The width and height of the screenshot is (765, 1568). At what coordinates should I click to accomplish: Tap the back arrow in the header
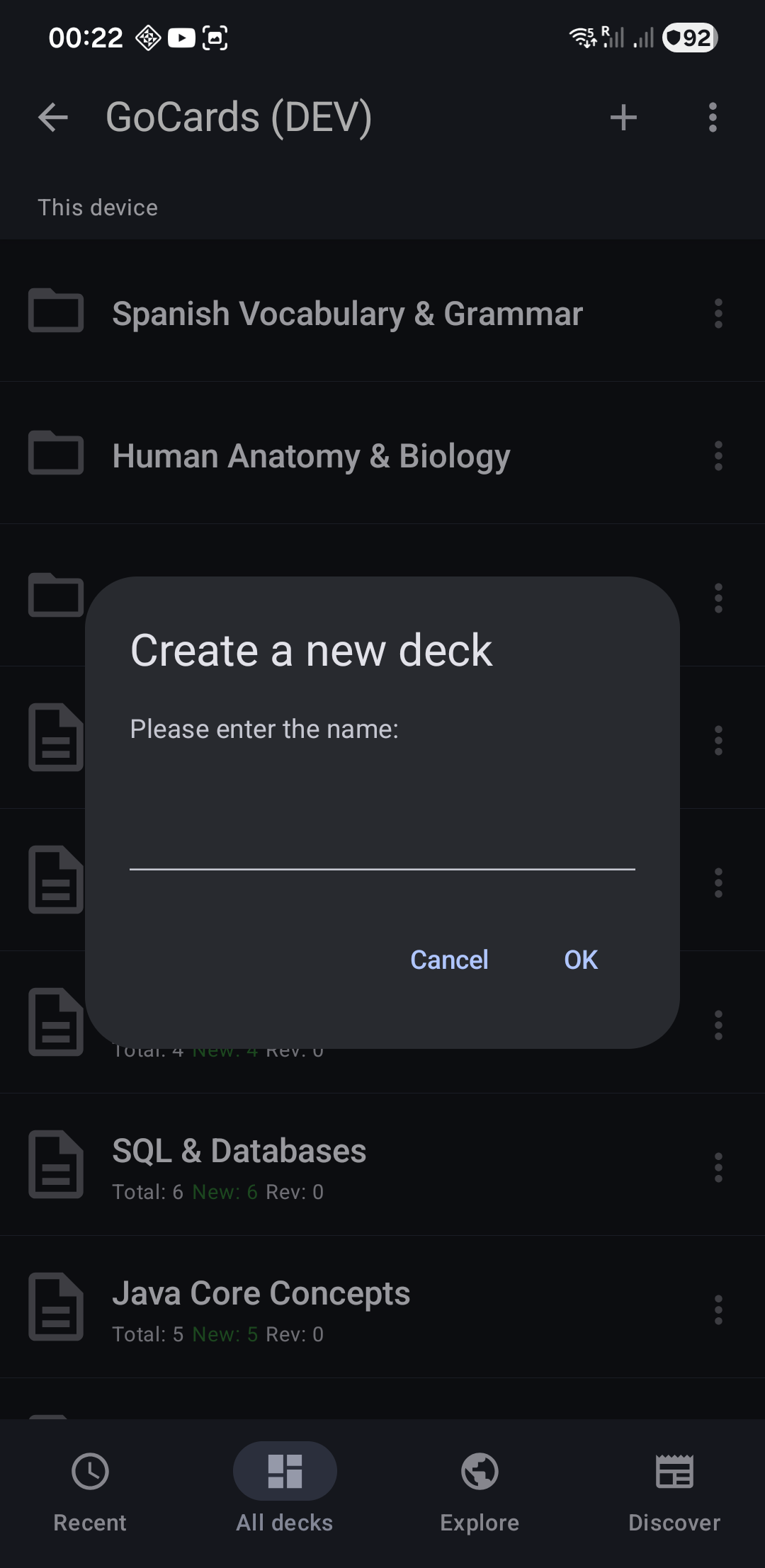tap(53, 118)
